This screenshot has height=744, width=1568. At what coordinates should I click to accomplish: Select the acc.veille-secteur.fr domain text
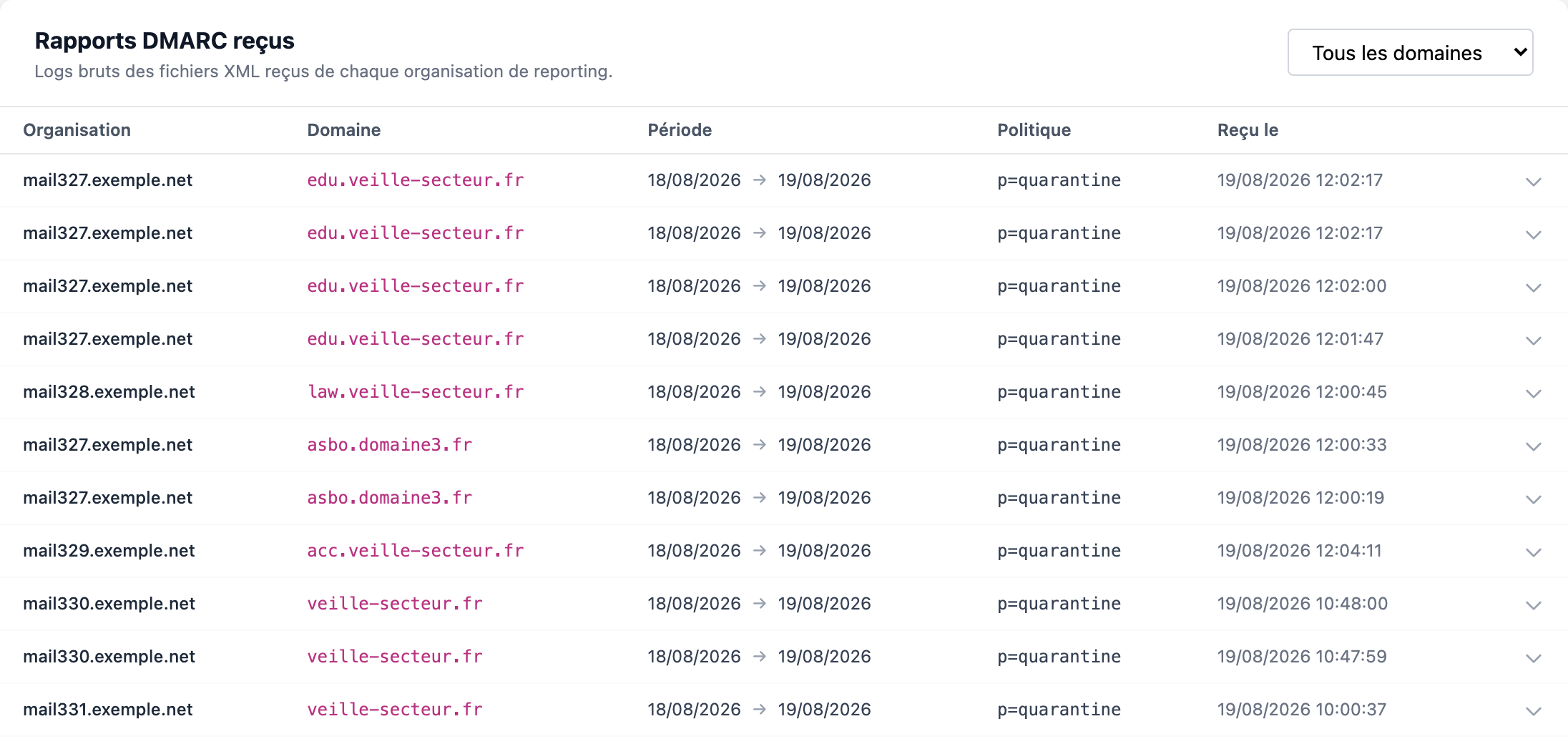point(416,550)
